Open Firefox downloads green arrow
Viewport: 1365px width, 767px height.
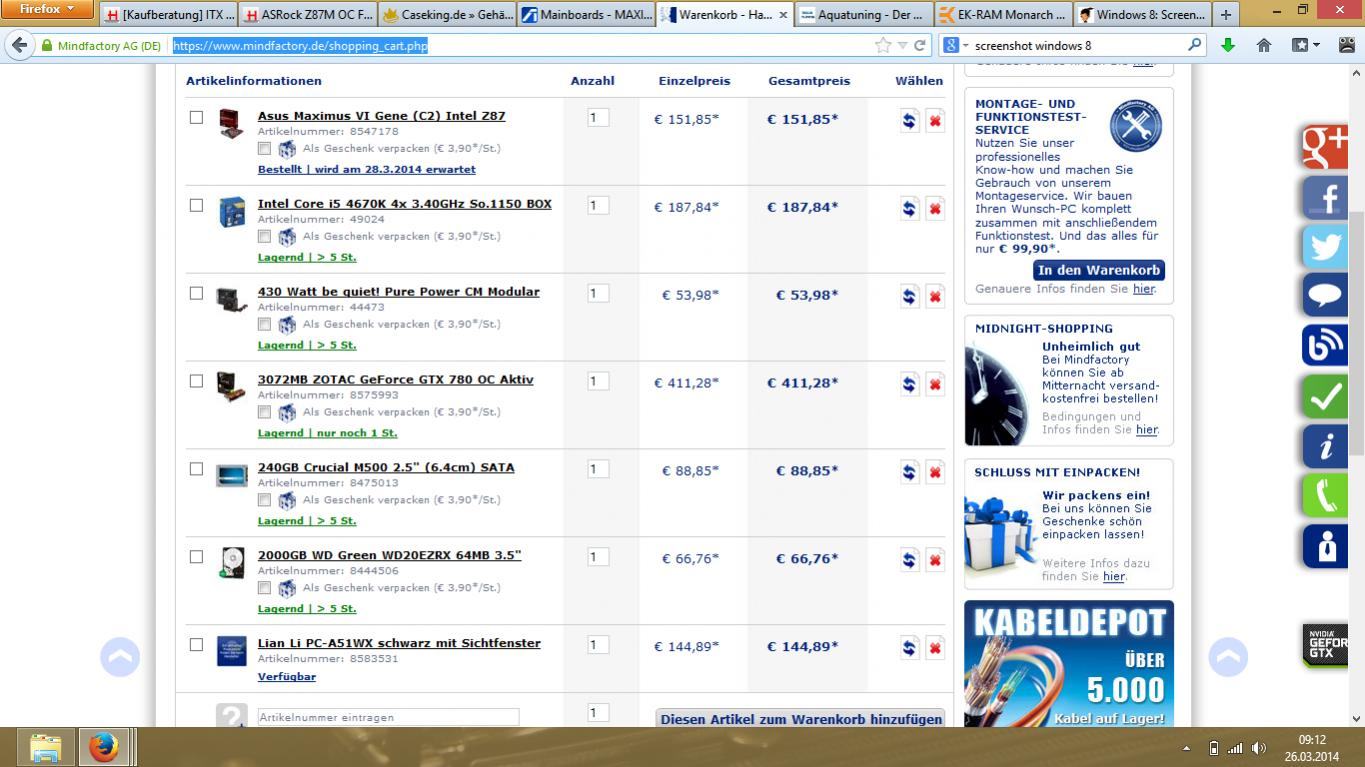pos(1228,45)
